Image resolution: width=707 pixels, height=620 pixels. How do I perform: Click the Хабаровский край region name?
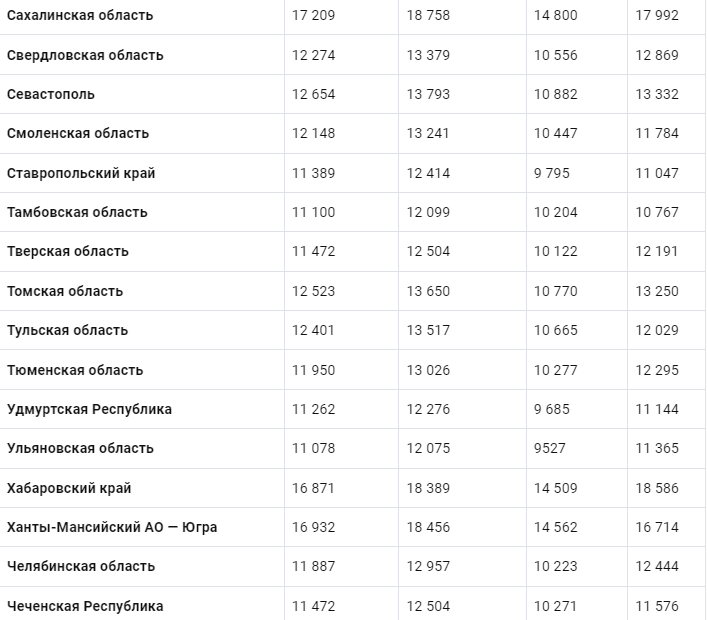pos(69,488)
